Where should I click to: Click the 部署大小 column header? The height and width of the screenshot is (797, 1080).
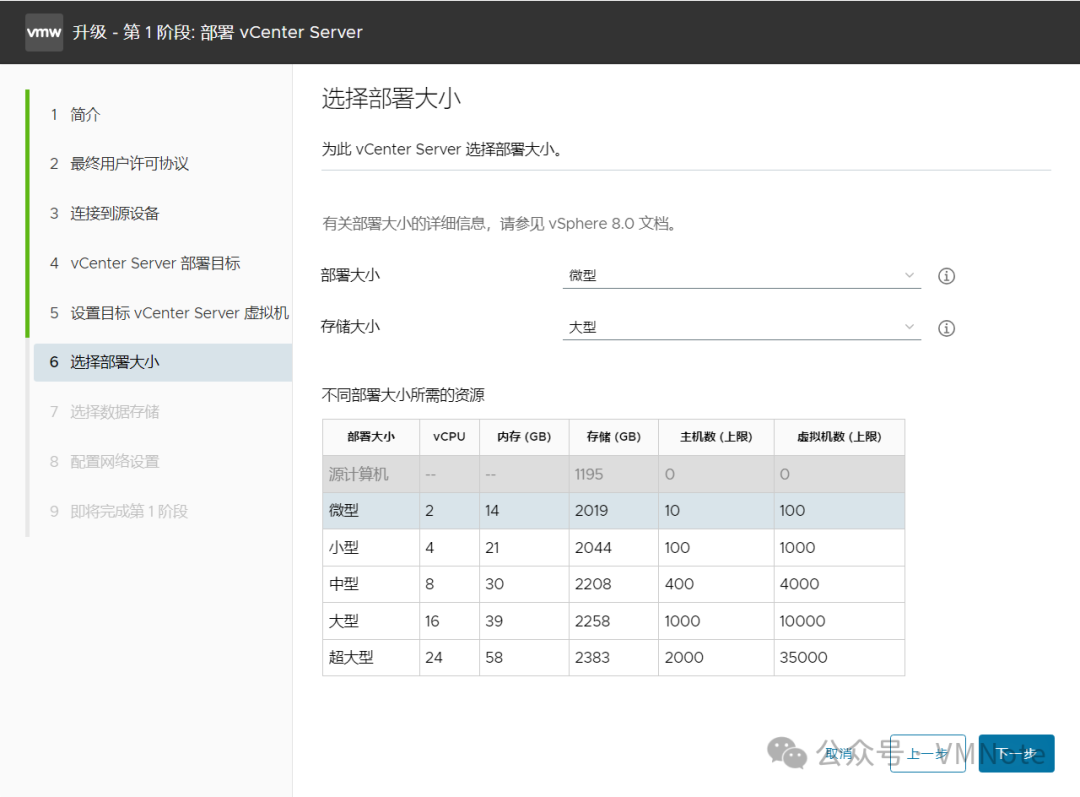click(x=371, y=437)
